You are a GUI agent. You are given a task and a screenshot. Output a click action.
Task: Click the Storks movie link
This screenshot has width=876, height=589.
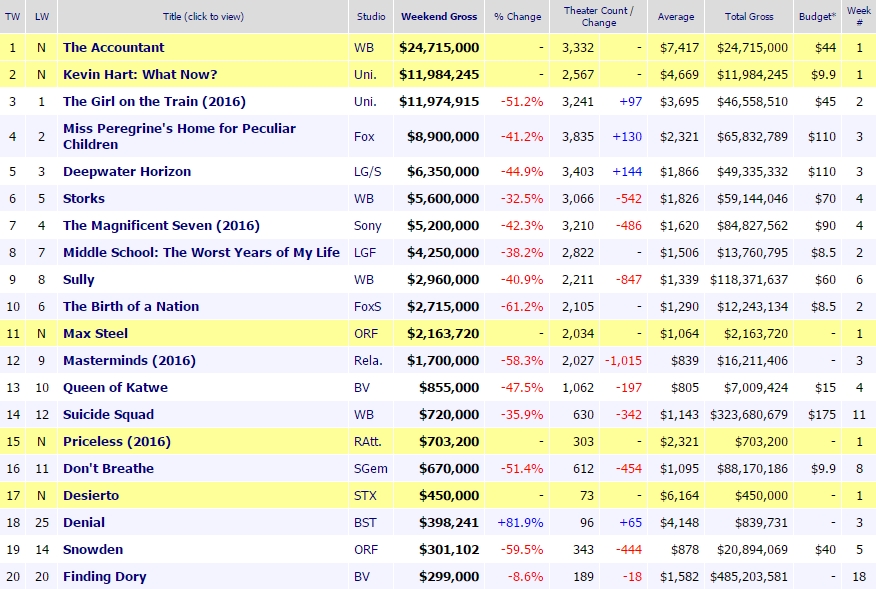84,198
